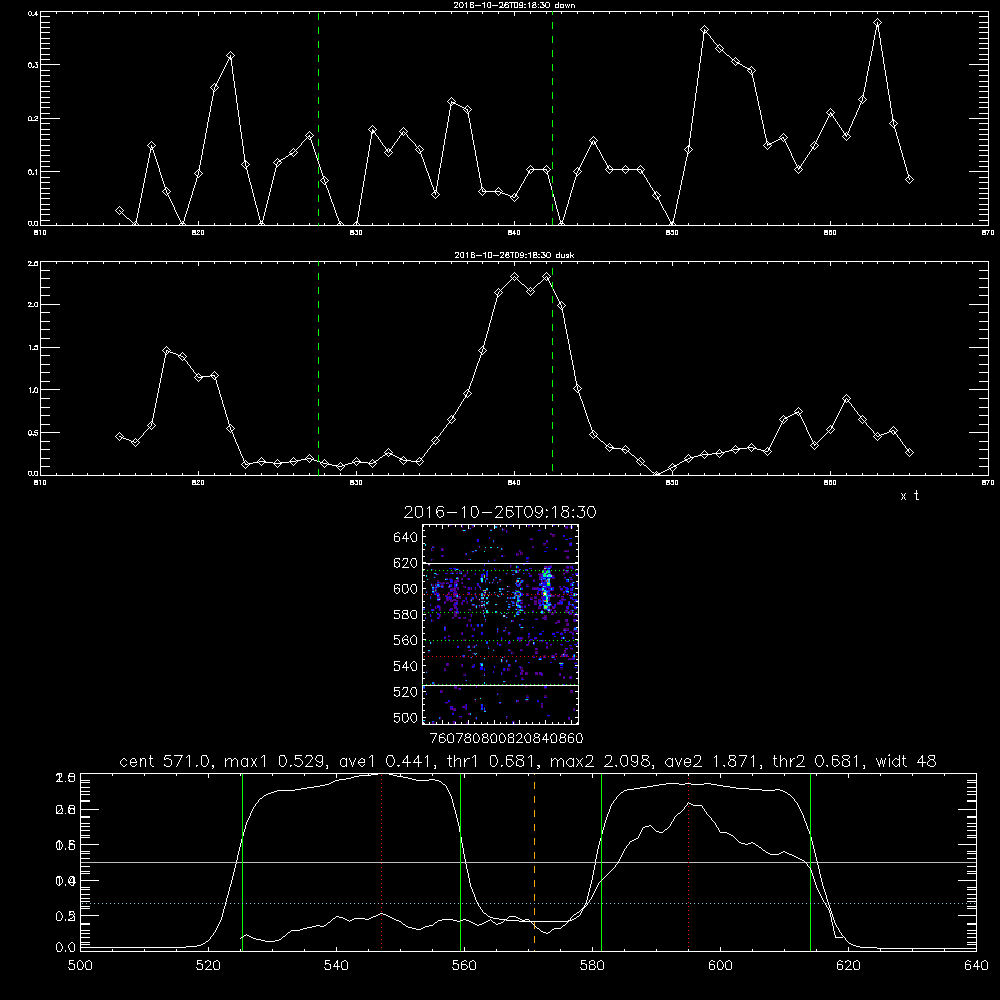The image size is (1000, 1000).
Task: Click the right green dashed line in dawn plot
Action: pyautogui.click(x=552, y=118)
